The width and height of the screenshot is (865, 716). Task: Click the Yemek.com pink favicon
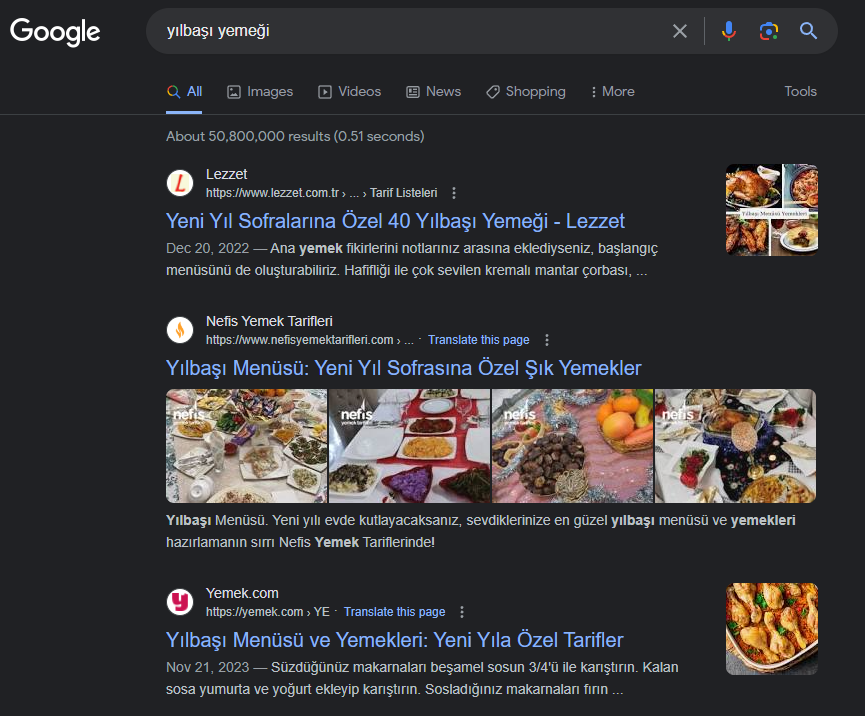pos(180,602)
